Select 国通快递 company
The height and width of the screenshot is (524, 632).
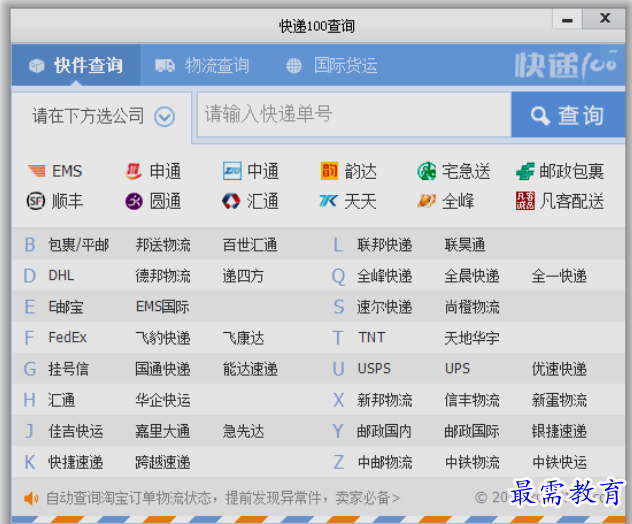coord(163,369)
